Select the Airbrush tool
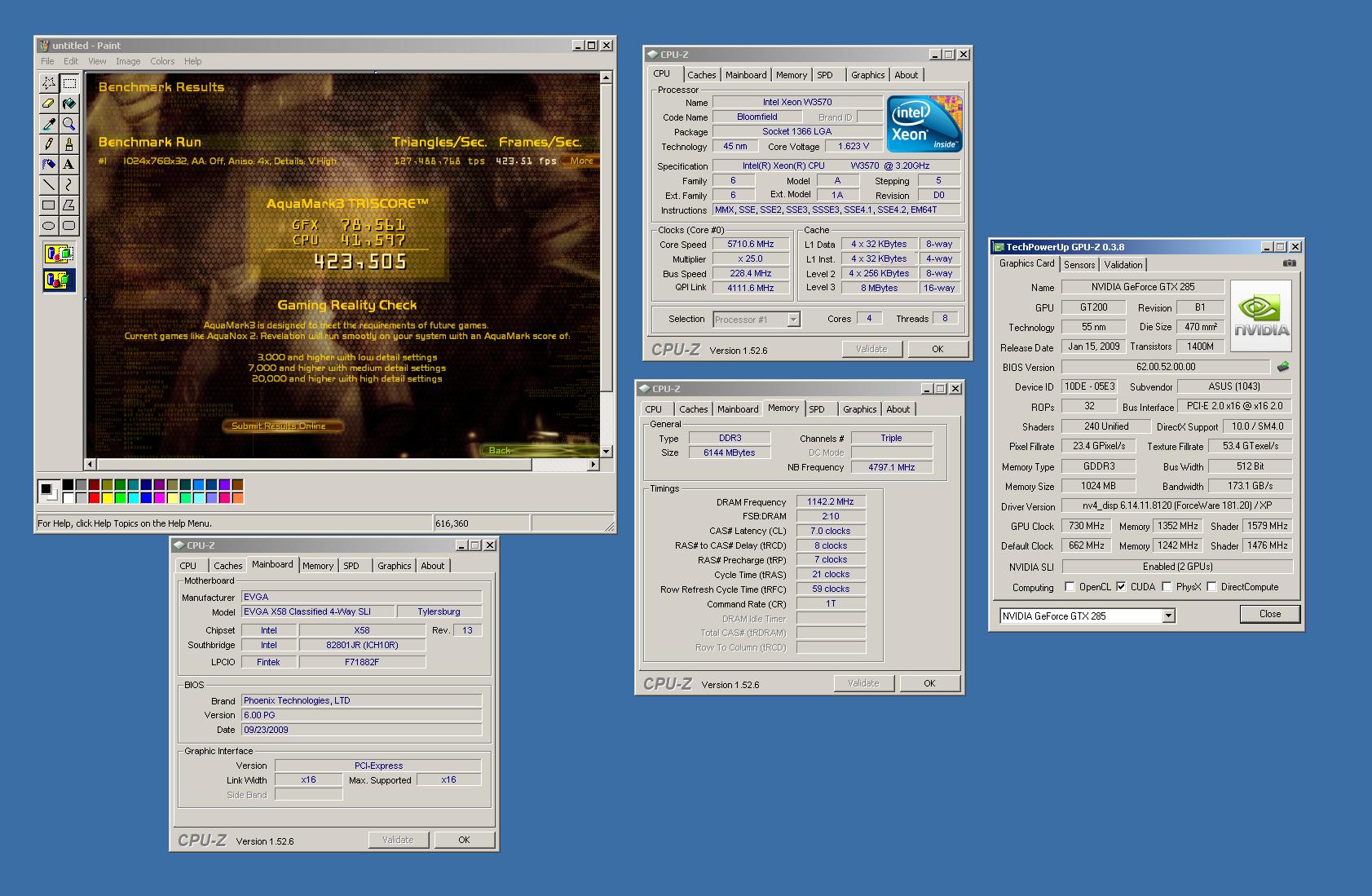This screenshot has width=1372, height=896. (49, 165)
